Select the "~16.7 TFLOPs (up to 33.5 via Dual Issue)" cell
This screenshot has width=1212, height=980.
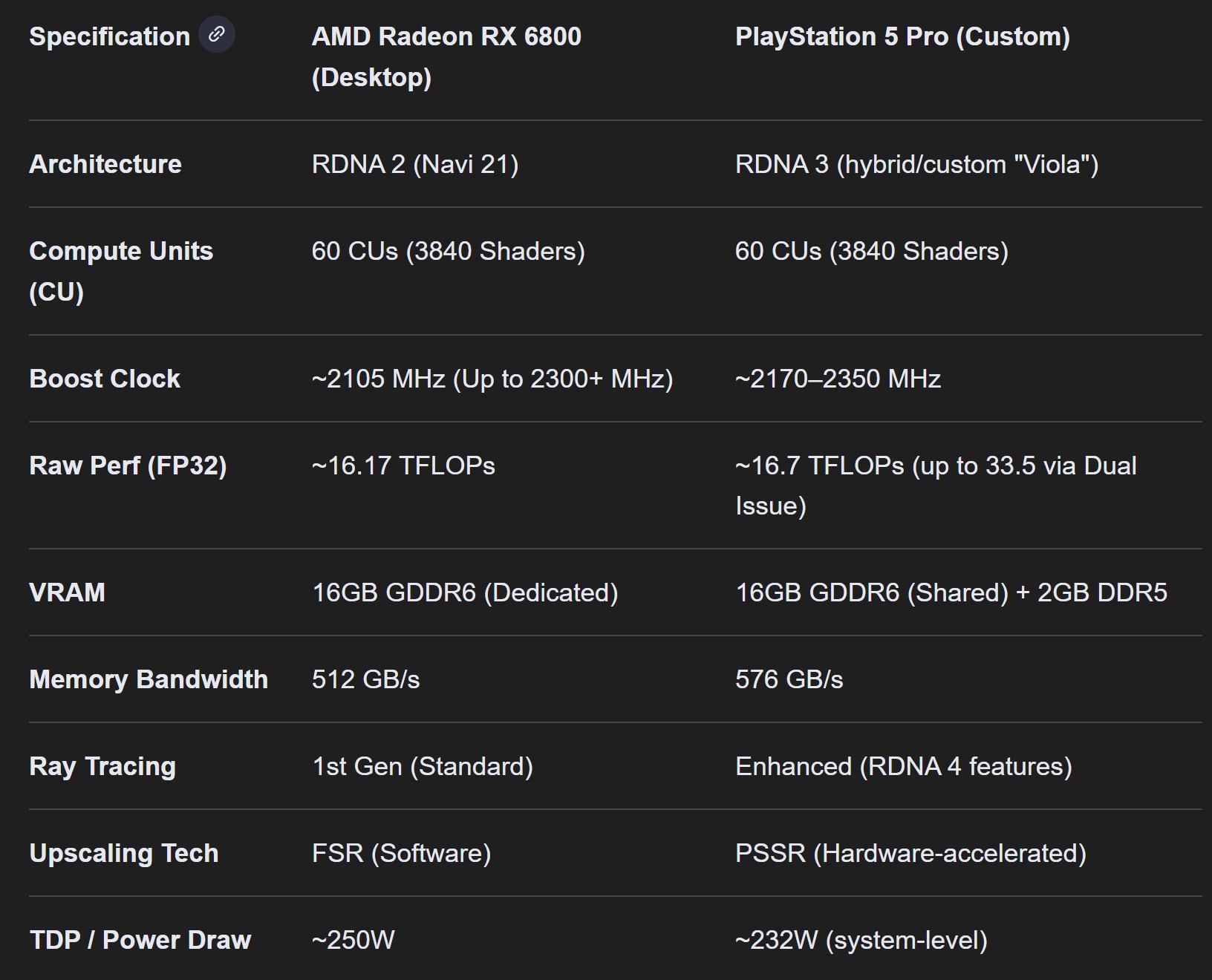click(x=936, y=486)
